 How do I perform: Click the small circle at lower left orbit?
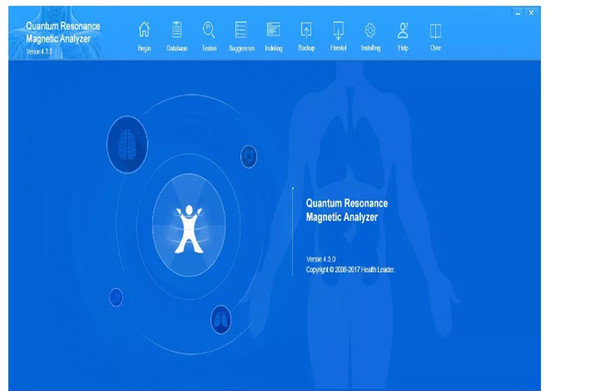pyautogui.click(x=116, y=298)
